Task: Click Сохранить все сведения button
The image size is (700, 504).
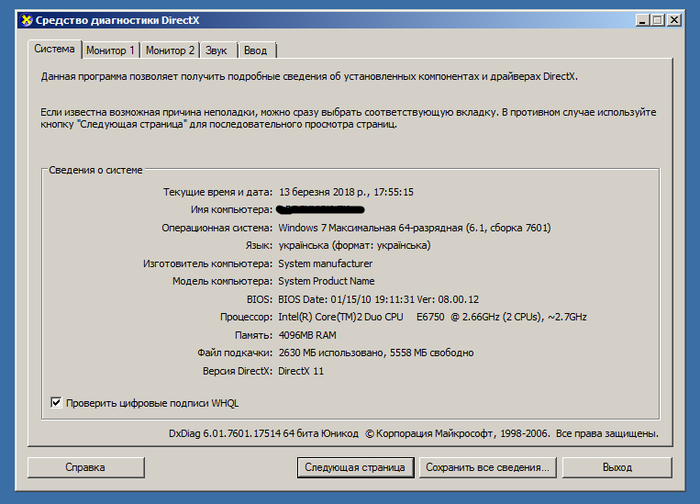Action: 488,467
